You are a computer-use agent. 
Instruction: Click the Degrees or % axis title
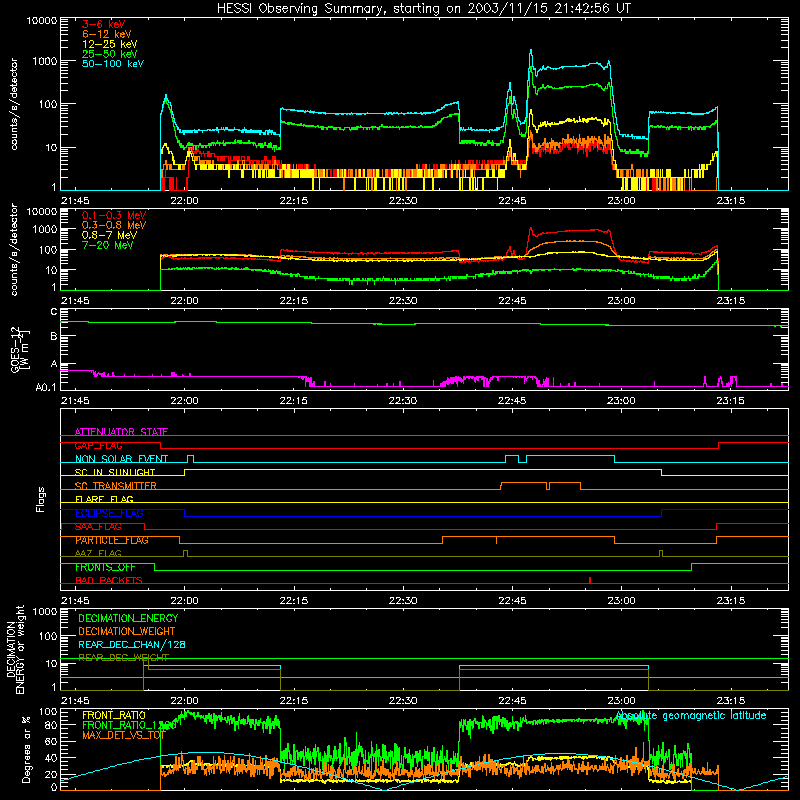[26, 749]
